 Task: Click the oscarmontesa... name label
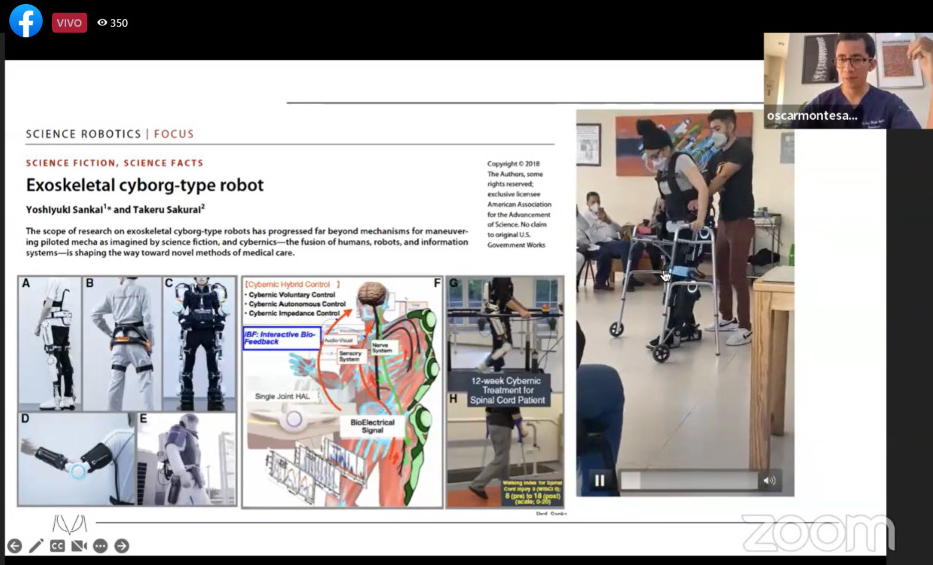[812, 116]
